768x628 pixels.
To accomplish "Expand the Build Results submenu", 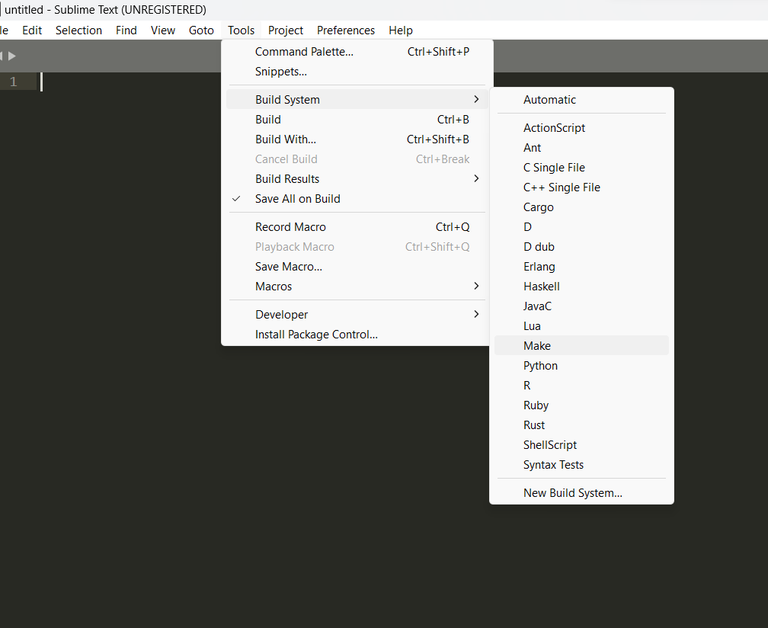I will (x=357, y=179).
